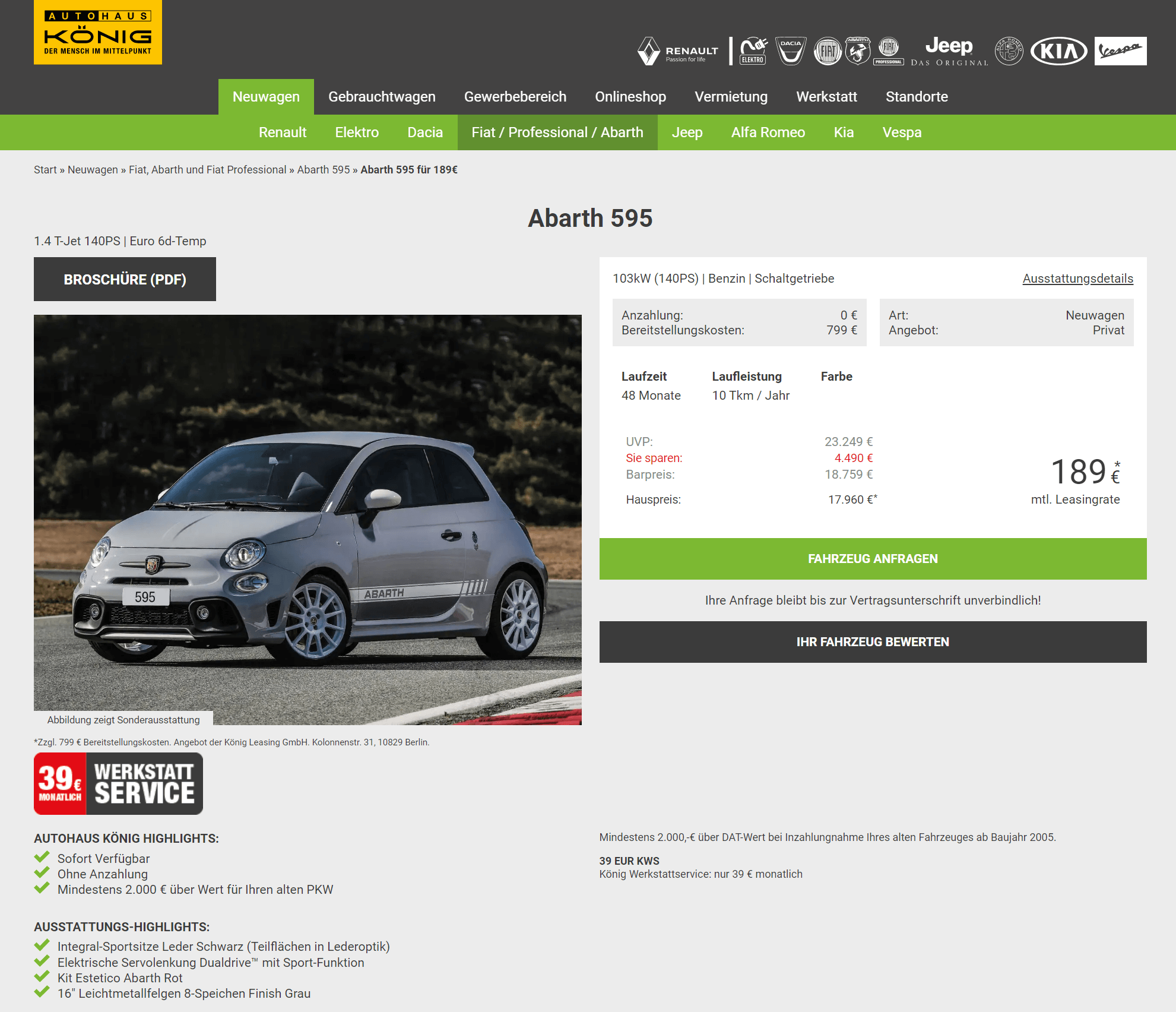Click the Autohaus König logo
Viewport: 1176px width, 1012px height.
coord(98,32)
